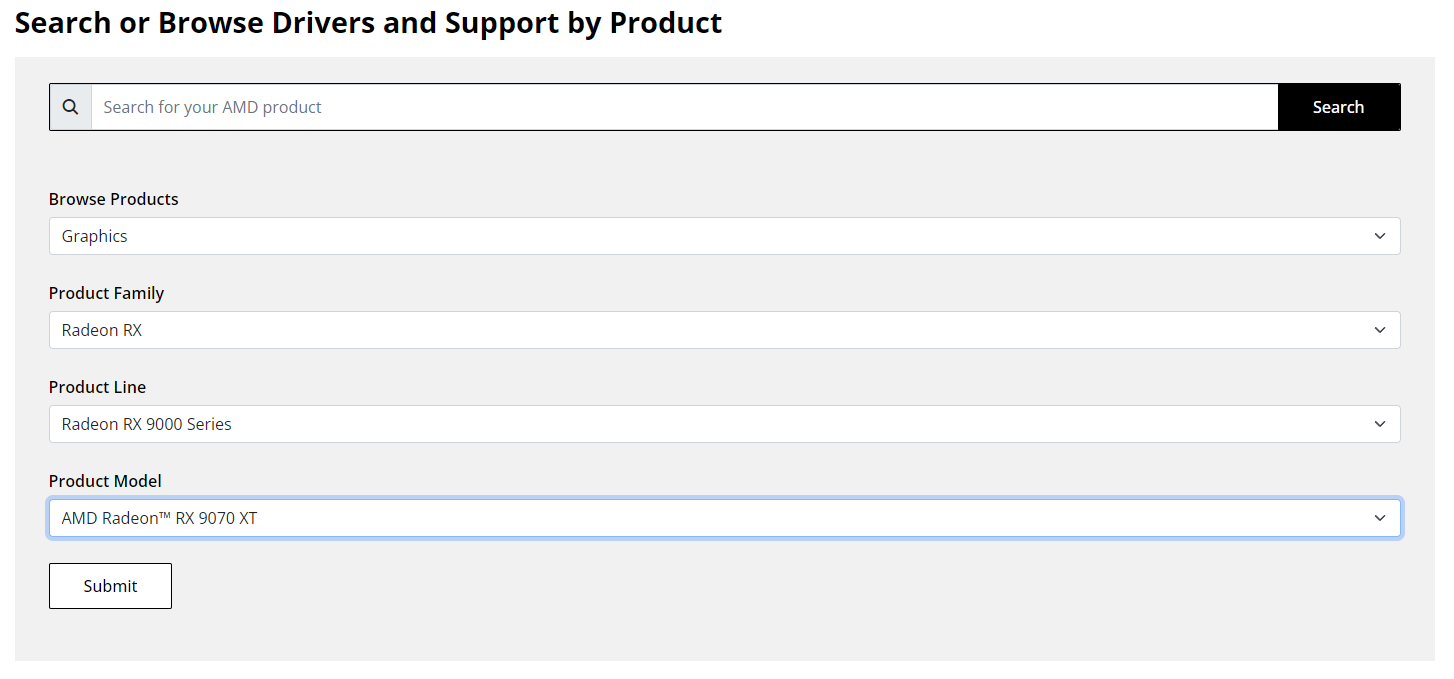
Task: Click the 'Browse Products' field label
Action: (x=114, y=199)
